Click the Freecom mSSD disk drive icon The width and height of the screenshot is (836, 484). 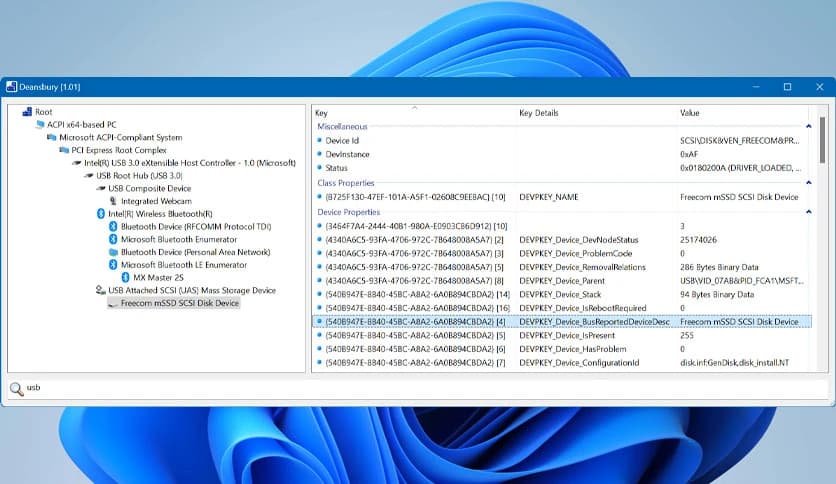click(113, 304)
